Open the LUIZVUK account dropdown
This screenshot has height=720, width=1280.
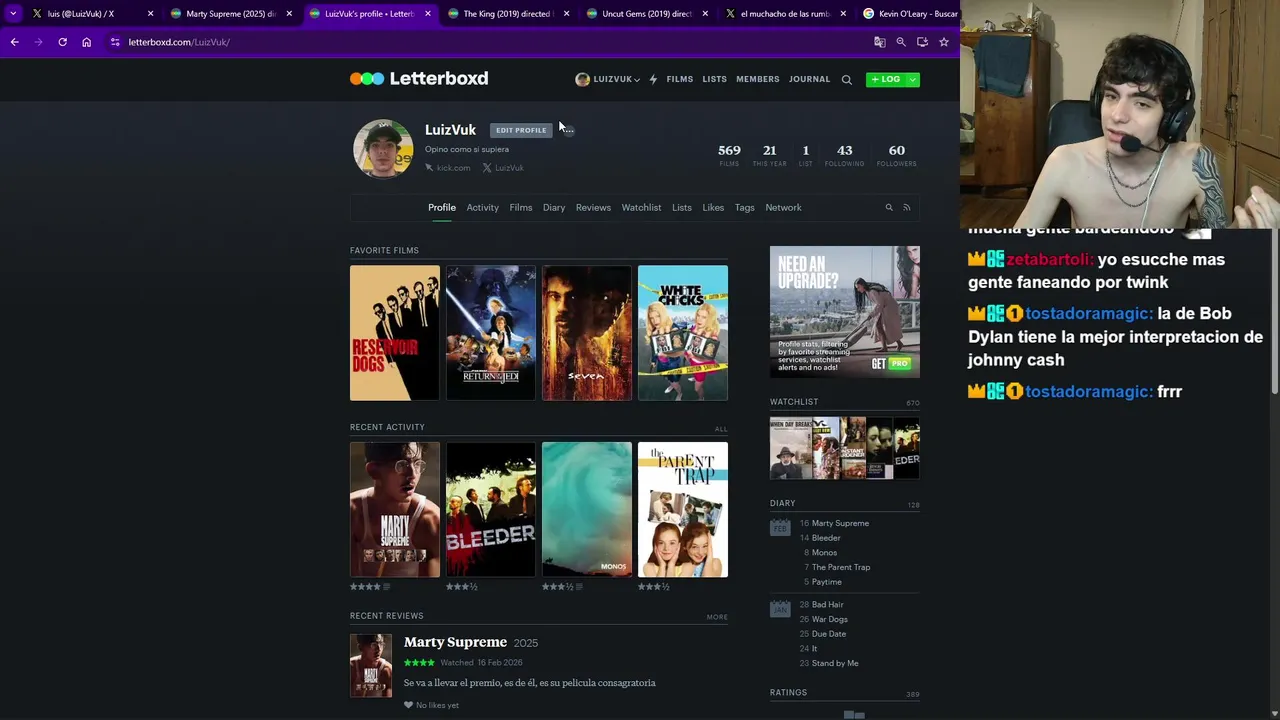(x=607, y=79)
